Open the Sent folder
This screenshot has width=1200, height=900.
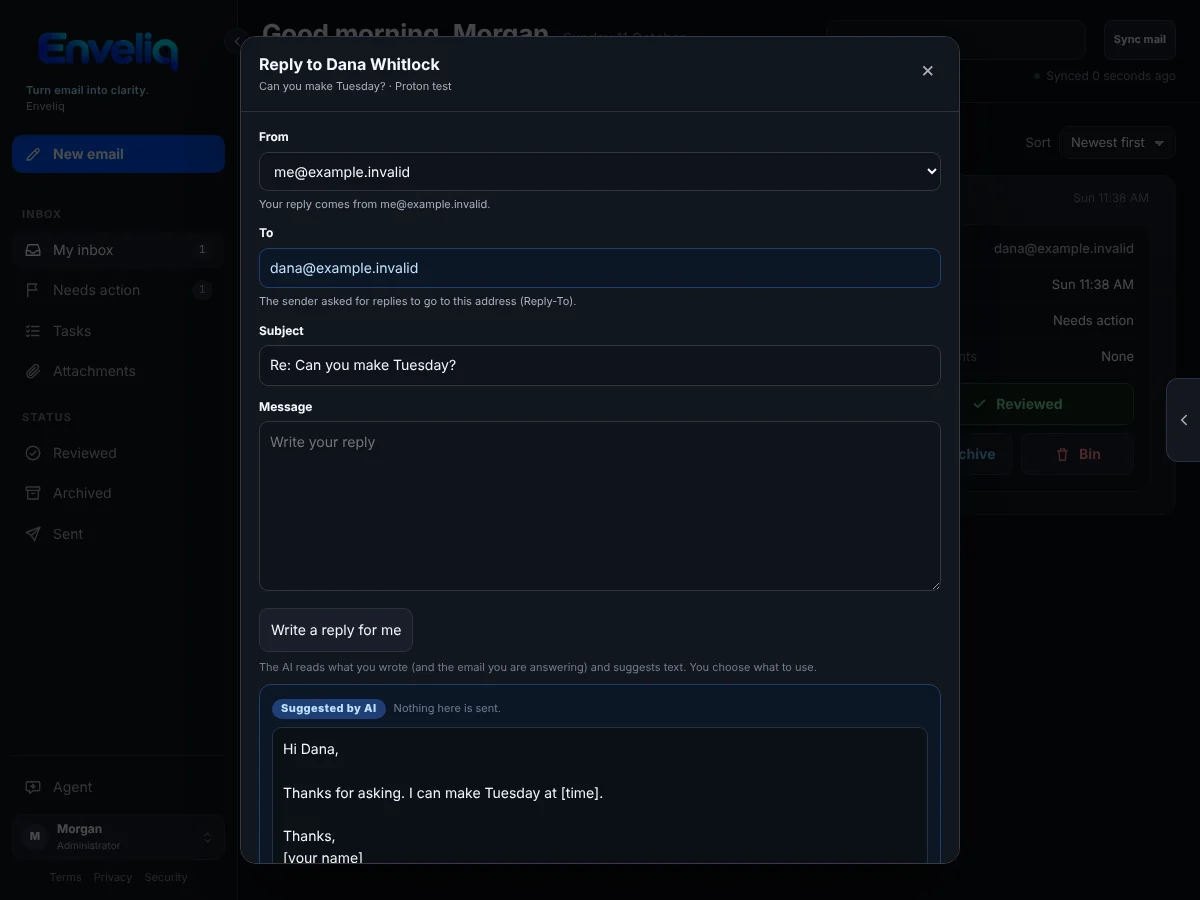tap(118, 534)
